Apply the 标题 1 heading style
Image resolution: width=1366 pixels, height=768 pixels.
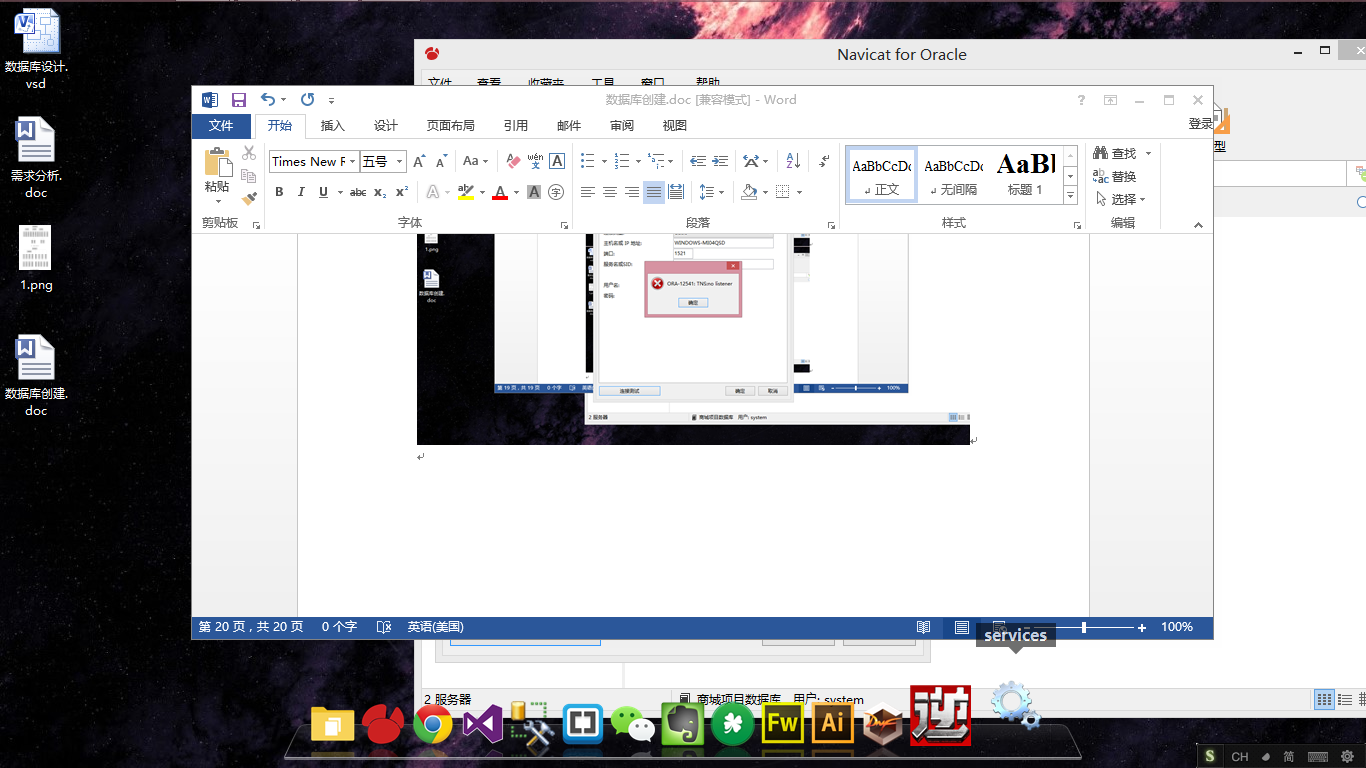click(1026, 175)
